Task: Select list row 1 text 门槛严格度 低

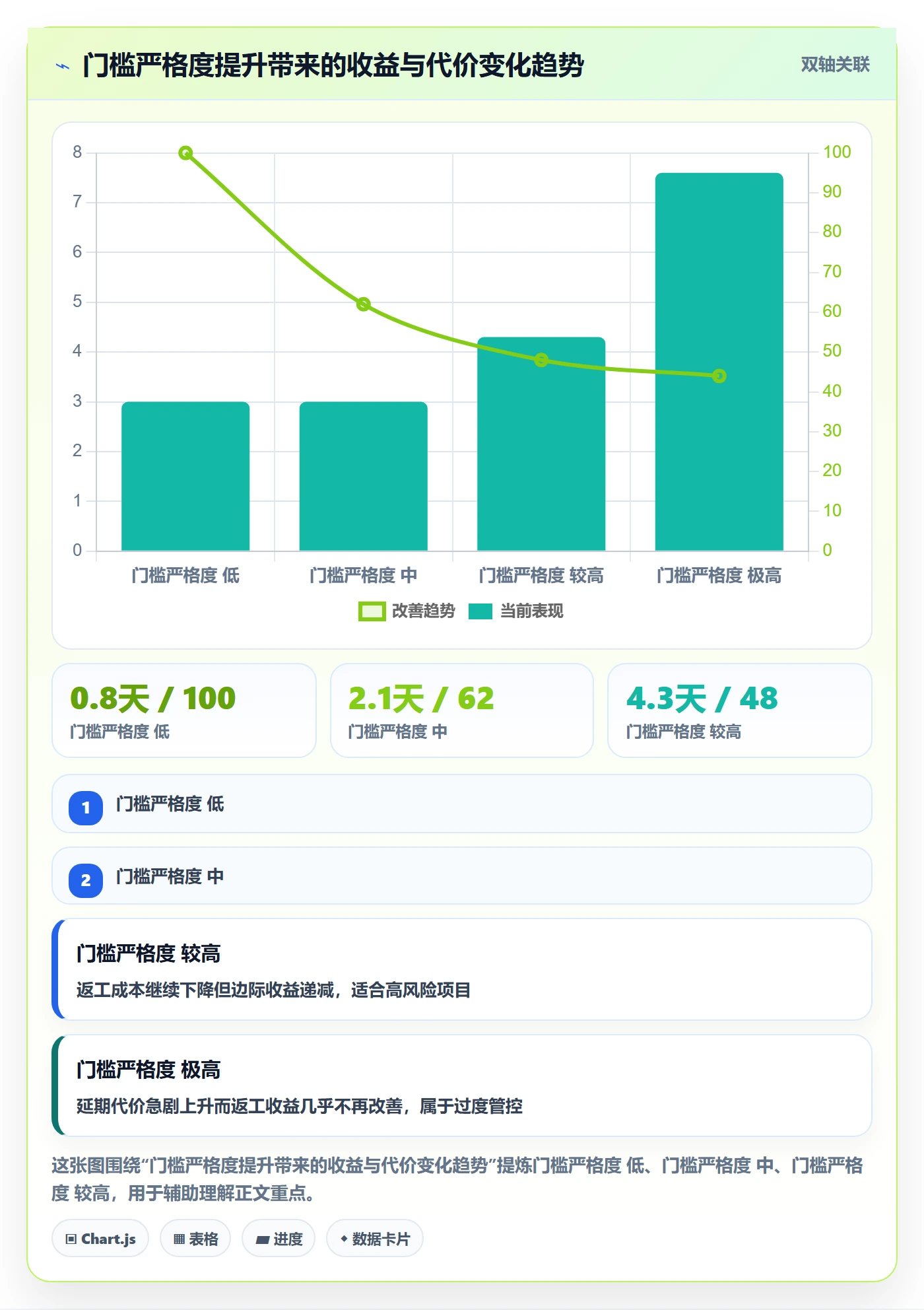Action: tap(170, 804)
